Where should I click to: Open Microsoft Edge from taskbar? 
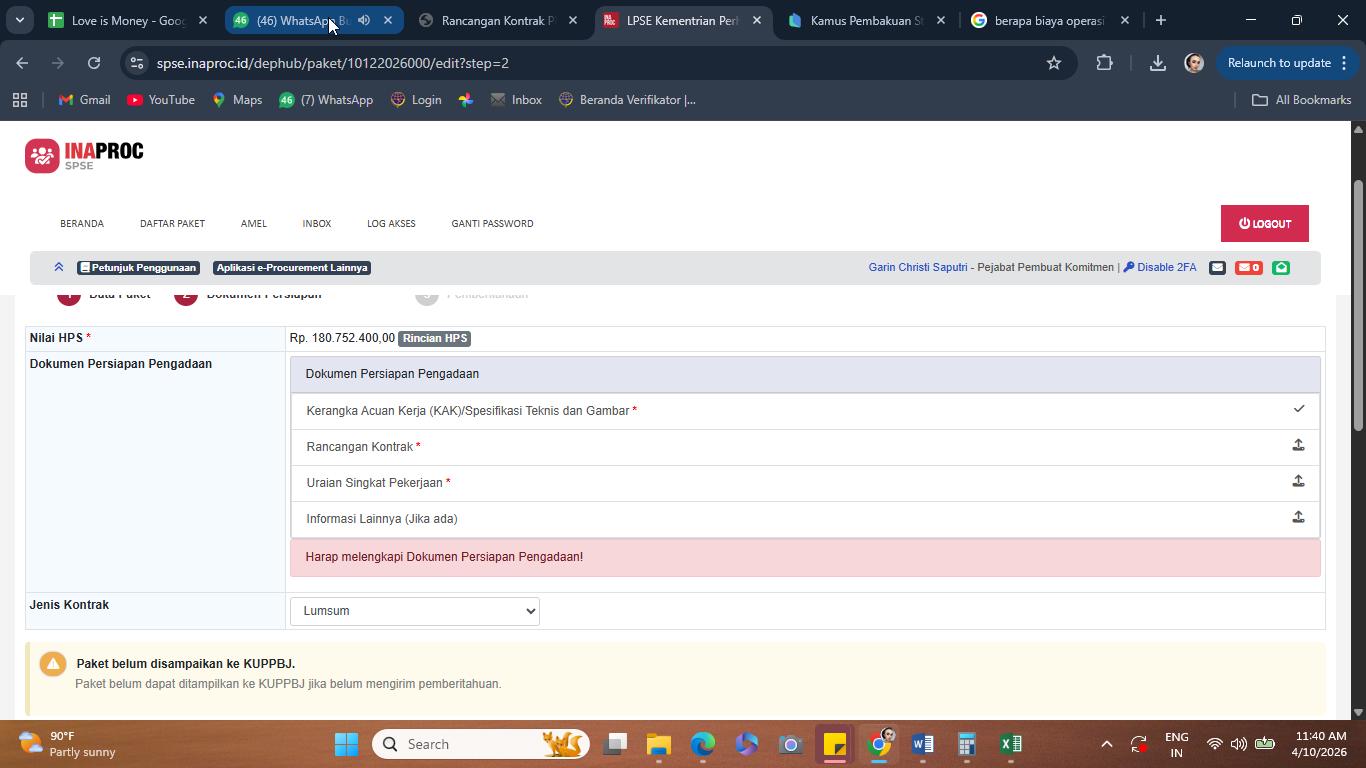[x=702, y=744]
